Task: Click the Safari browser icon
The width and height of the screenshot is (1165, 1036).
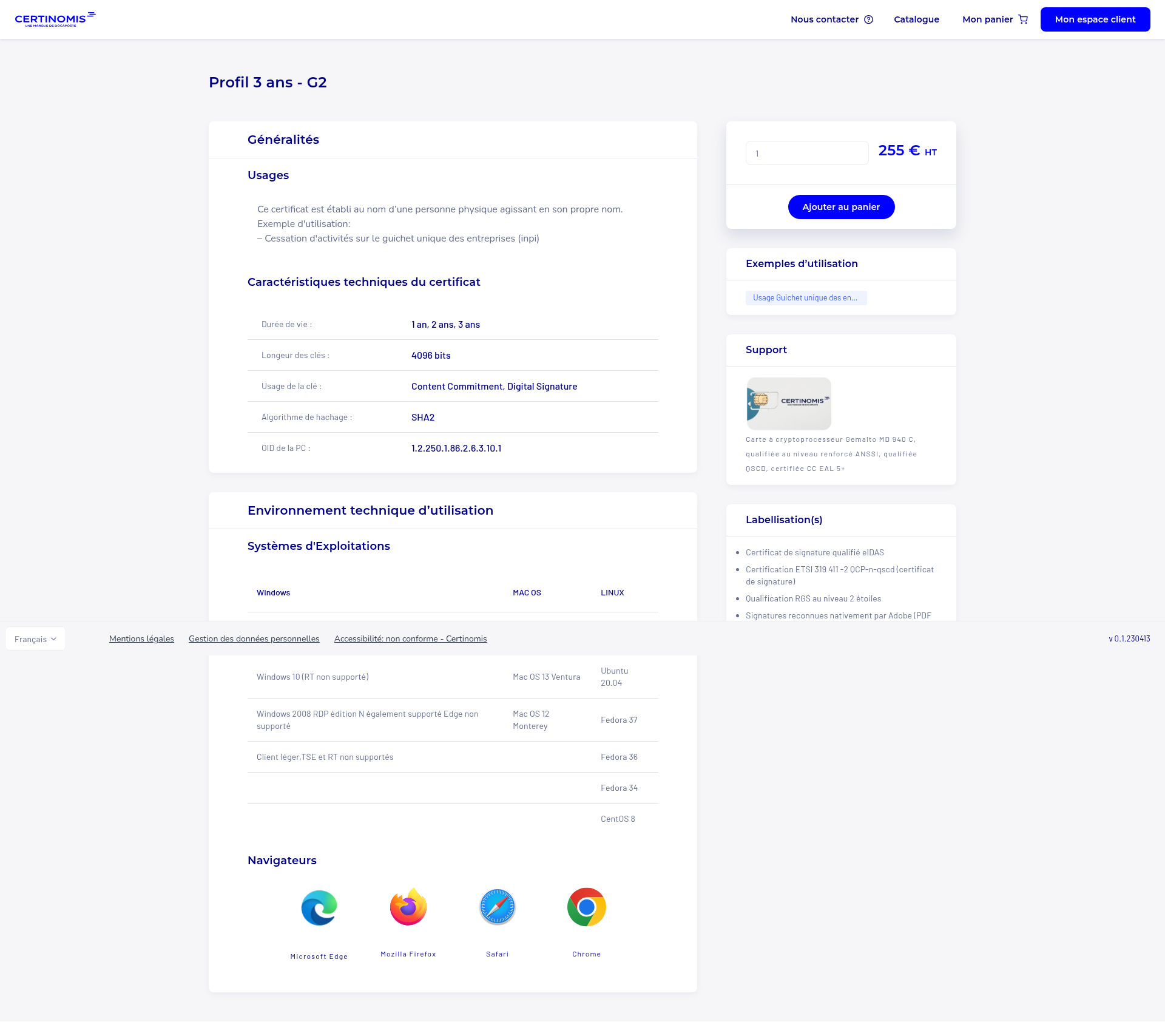Action: click(x=497, y=907)
